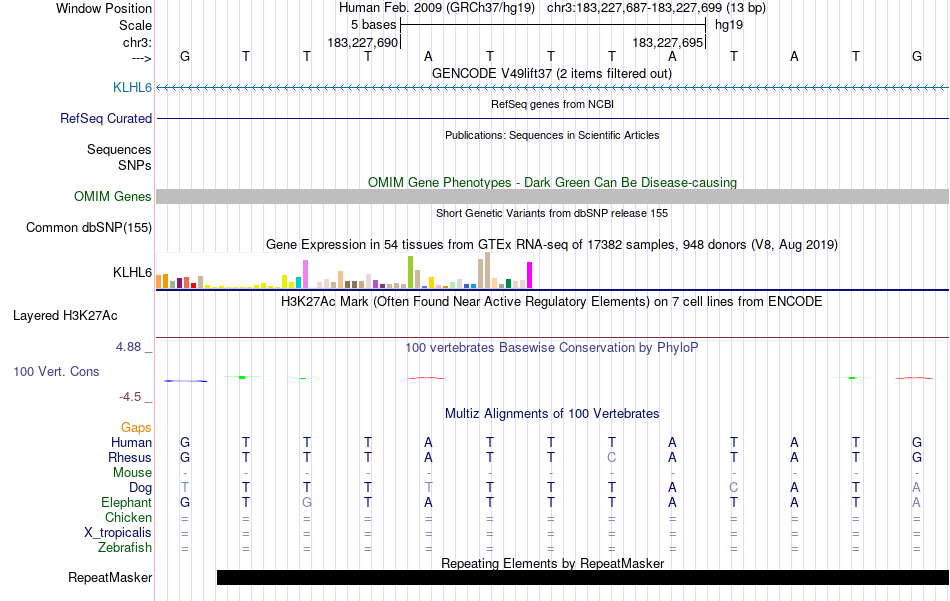Open GENCODE V49lift37 track title
The image size is (950, 601).
tap(551, 73)
